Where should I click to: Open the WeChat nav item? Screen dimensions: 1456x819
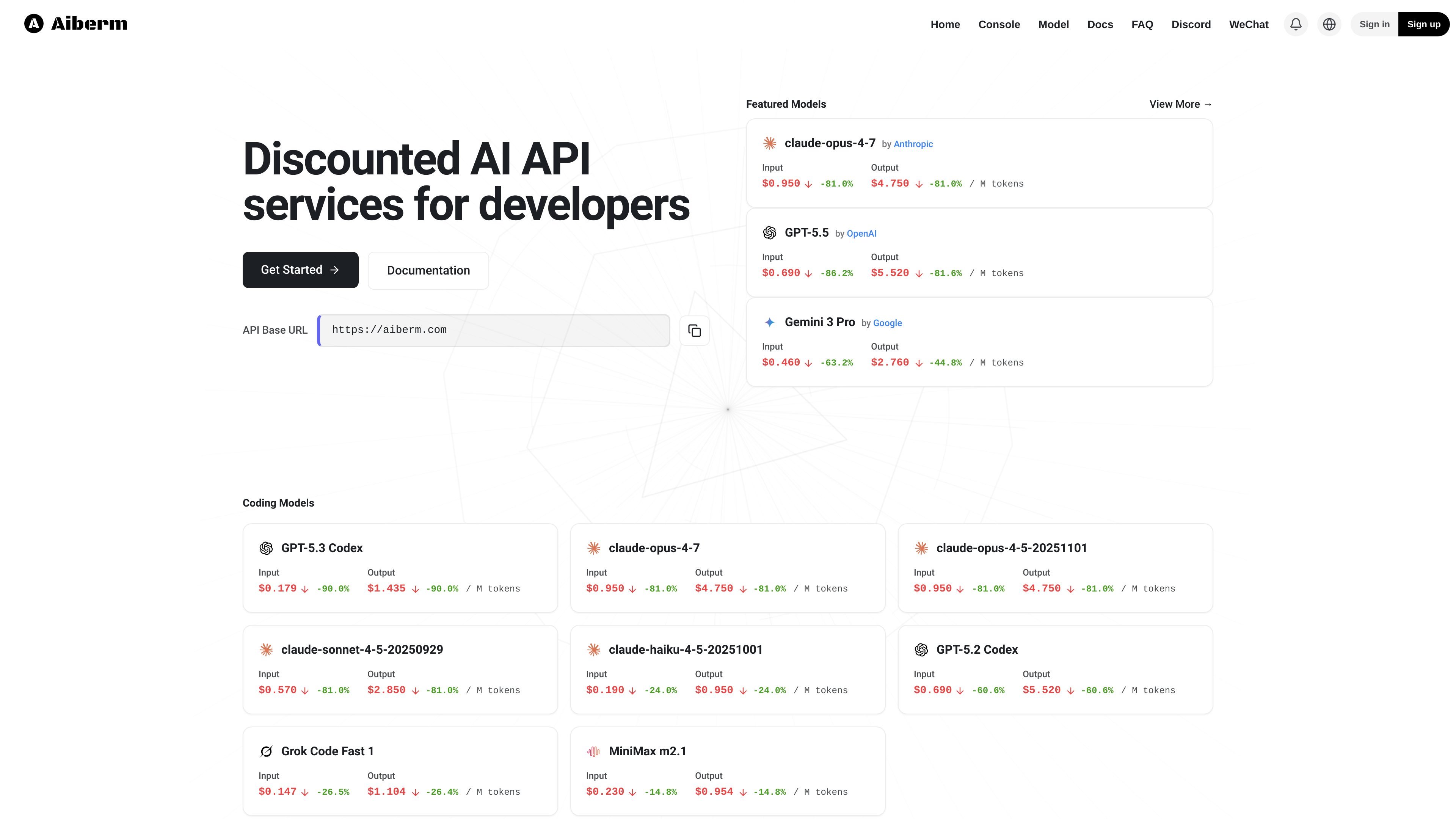pyautogui.click(x=1249, y=24)
